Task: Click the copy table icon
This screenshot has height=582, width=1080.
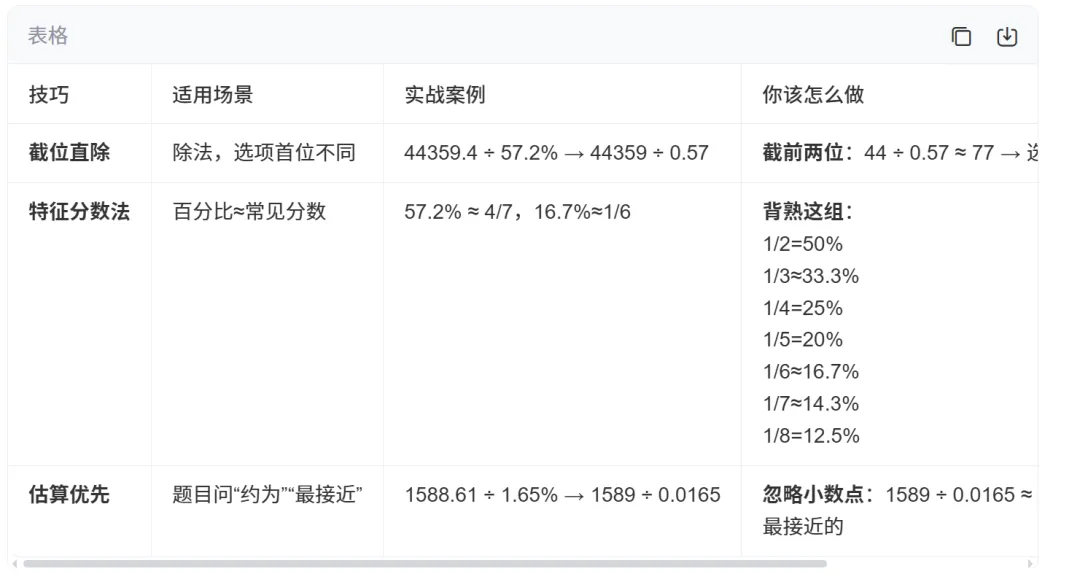Action: (x=961, y=37)
